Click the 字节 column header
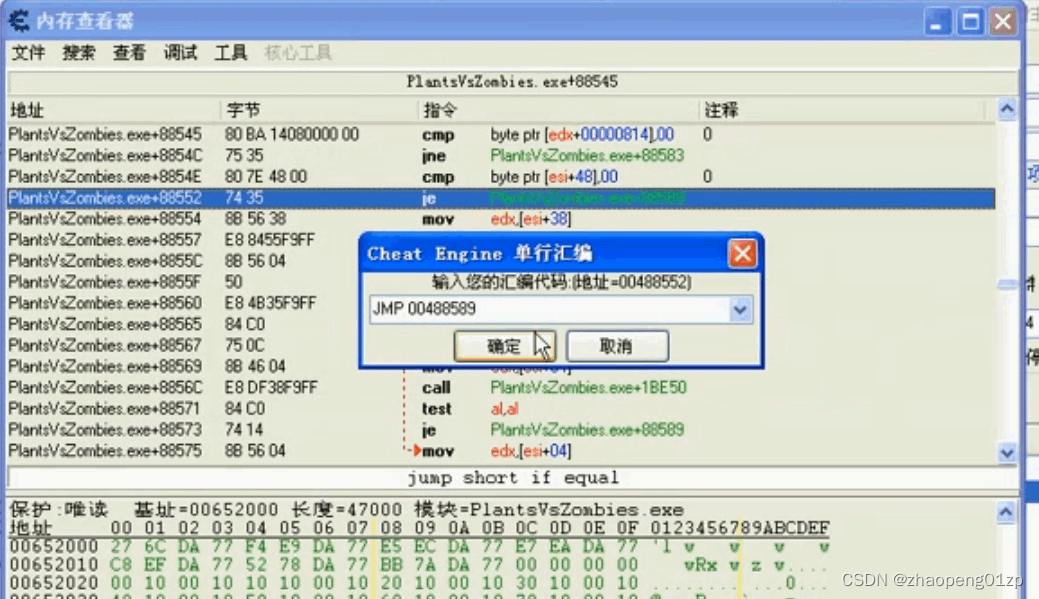Viewport: 1039px width, 599px height. click(319, 110)
